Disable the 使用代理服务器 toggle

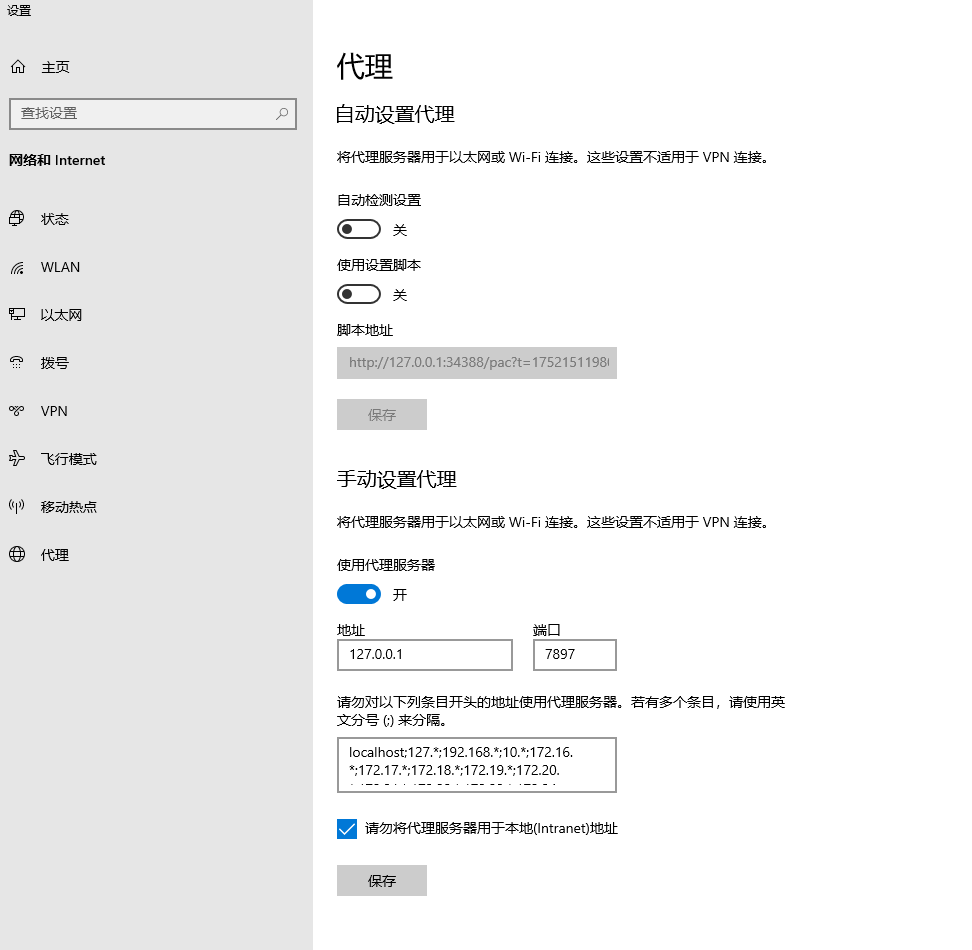359,595
